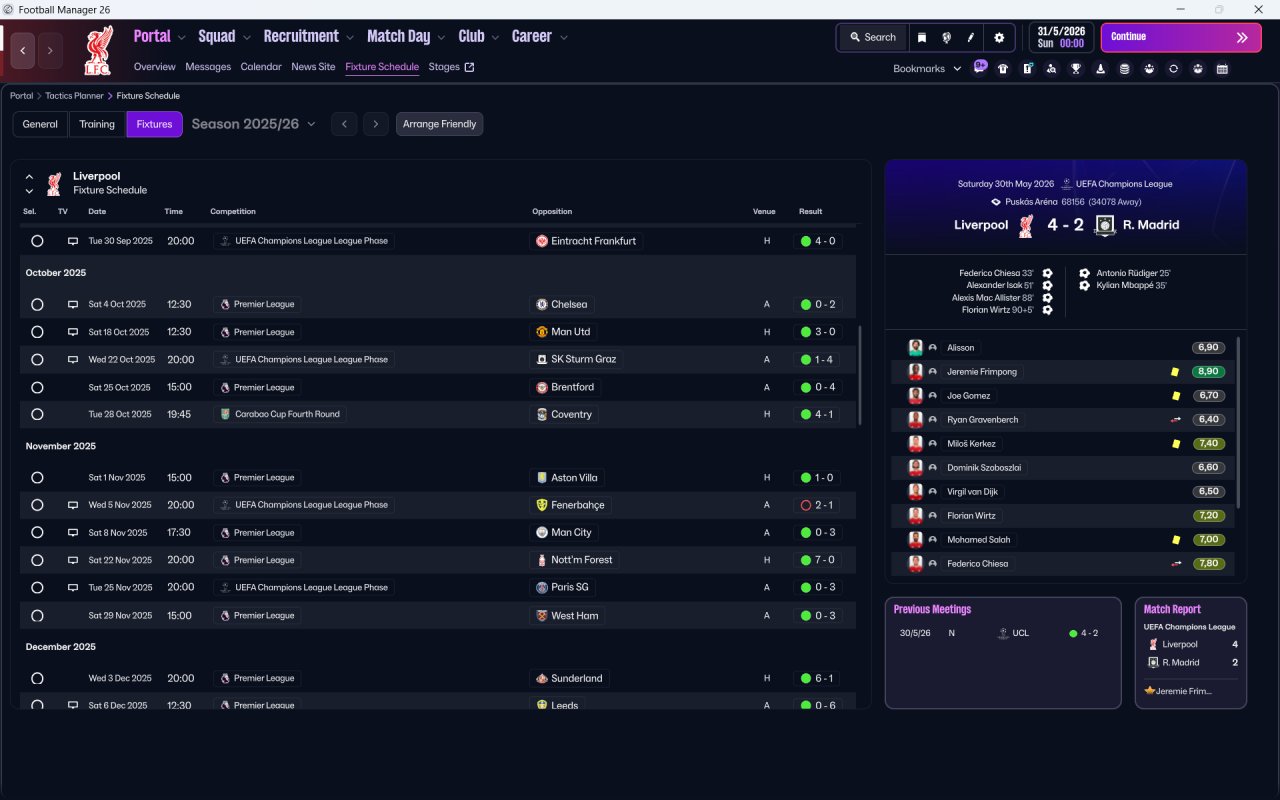
Task: Click the Date column header
Action: coord(97,212)
